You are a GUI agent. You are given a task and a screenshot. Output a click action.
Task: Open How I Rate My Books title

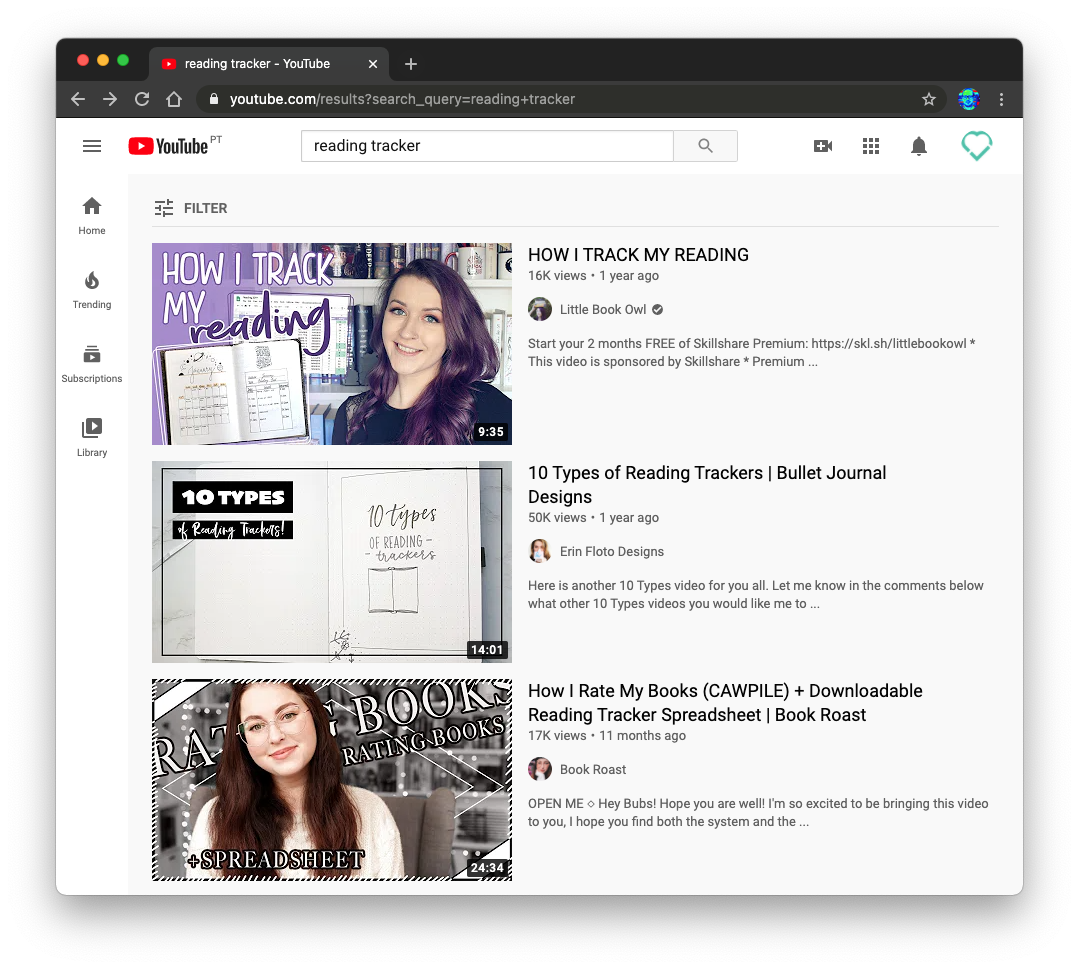[x=725, y=703]
